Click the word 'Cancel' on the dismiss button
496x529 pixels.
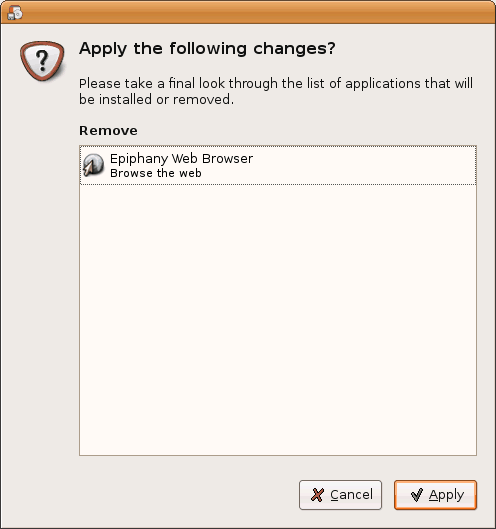click(352, 495)
